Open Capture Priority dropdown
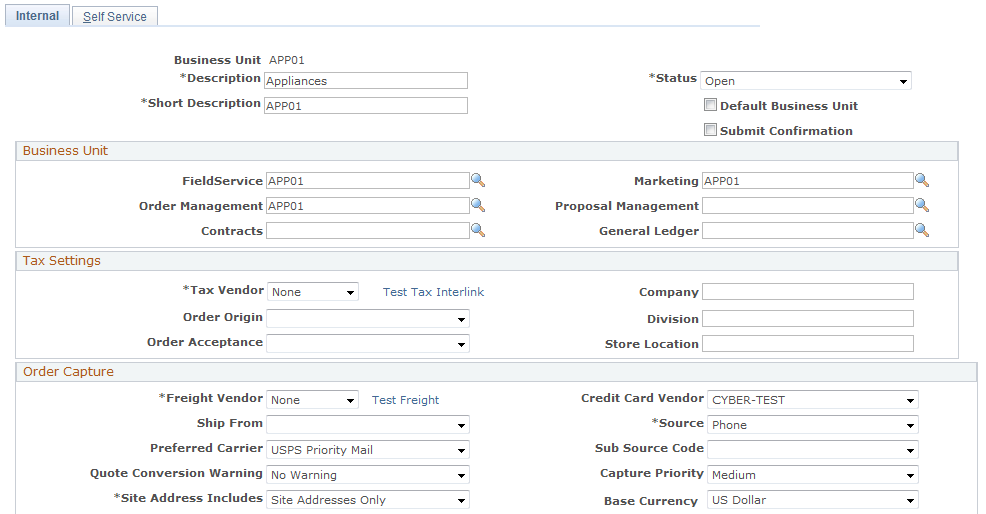 tap(812, 475)
